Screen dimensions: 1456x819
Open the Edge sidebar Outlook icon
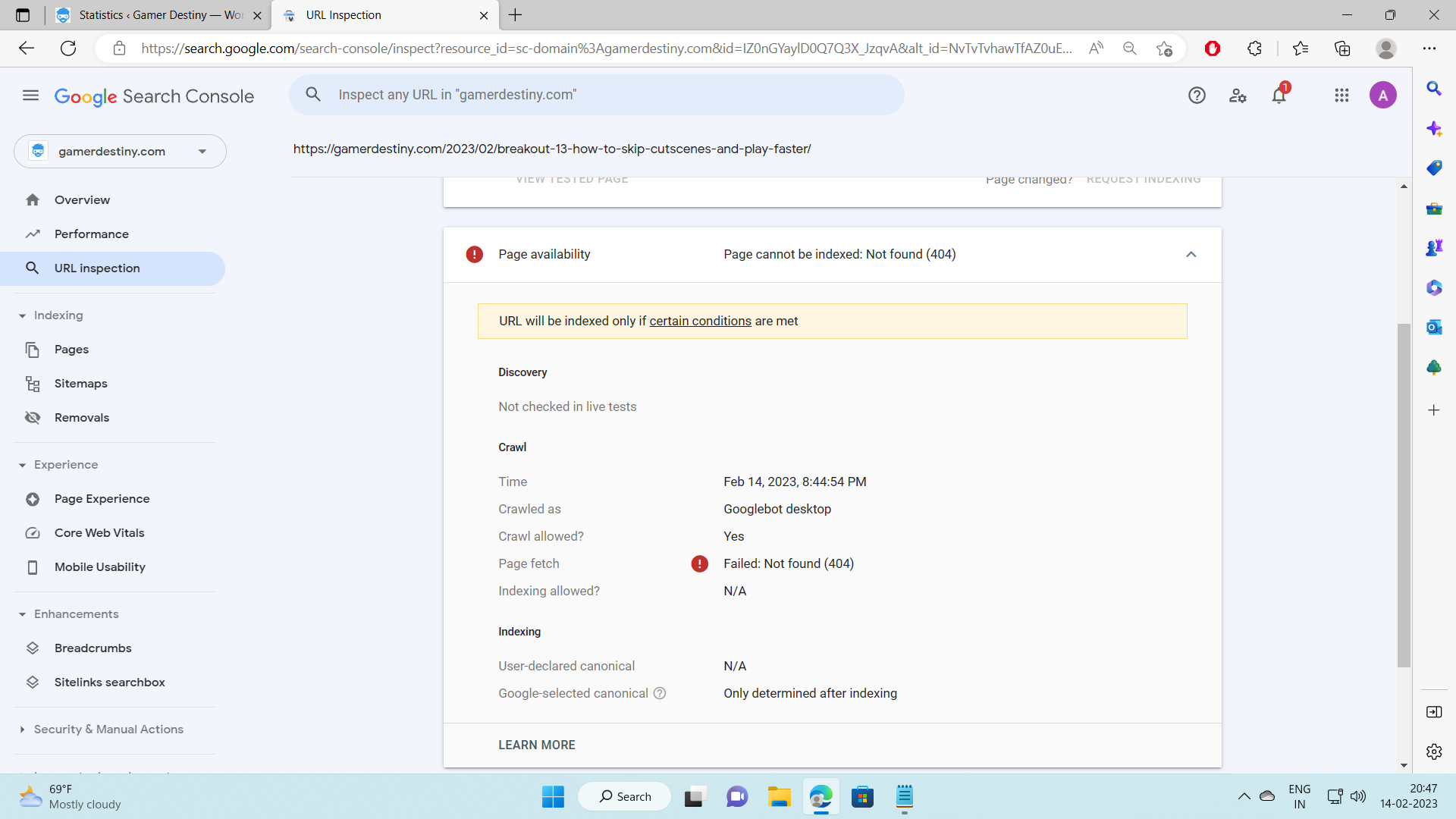[x=1434, y=327]
